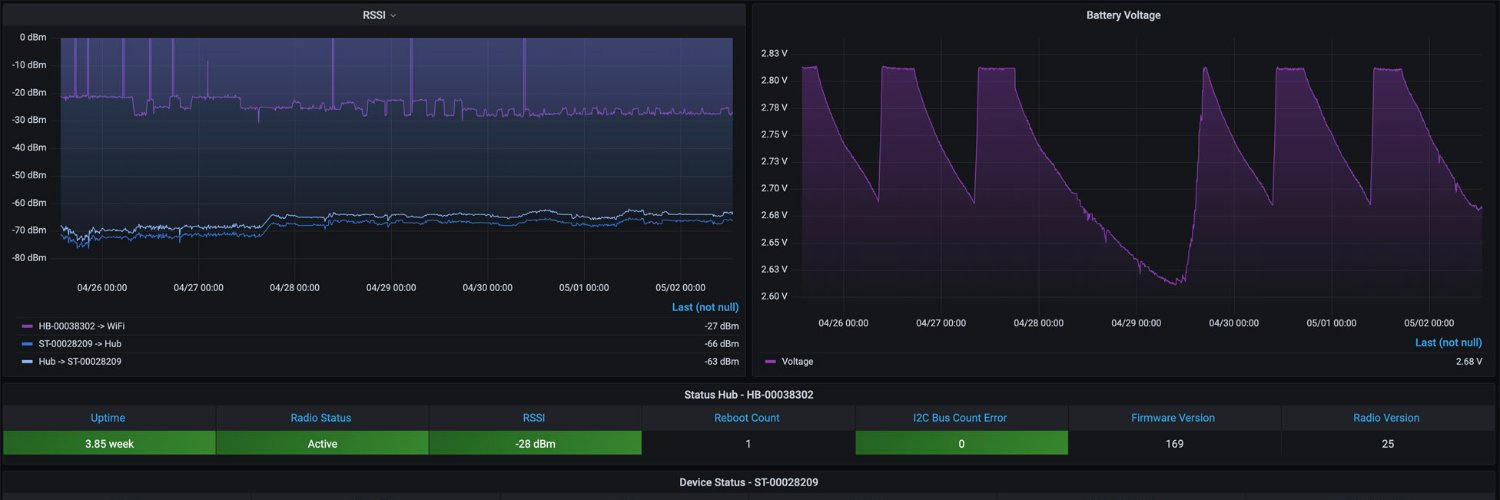Viewport: 1500px width, 500px height.
Task: Click the 2.68 V legend value
Action: pos(1469,361)
